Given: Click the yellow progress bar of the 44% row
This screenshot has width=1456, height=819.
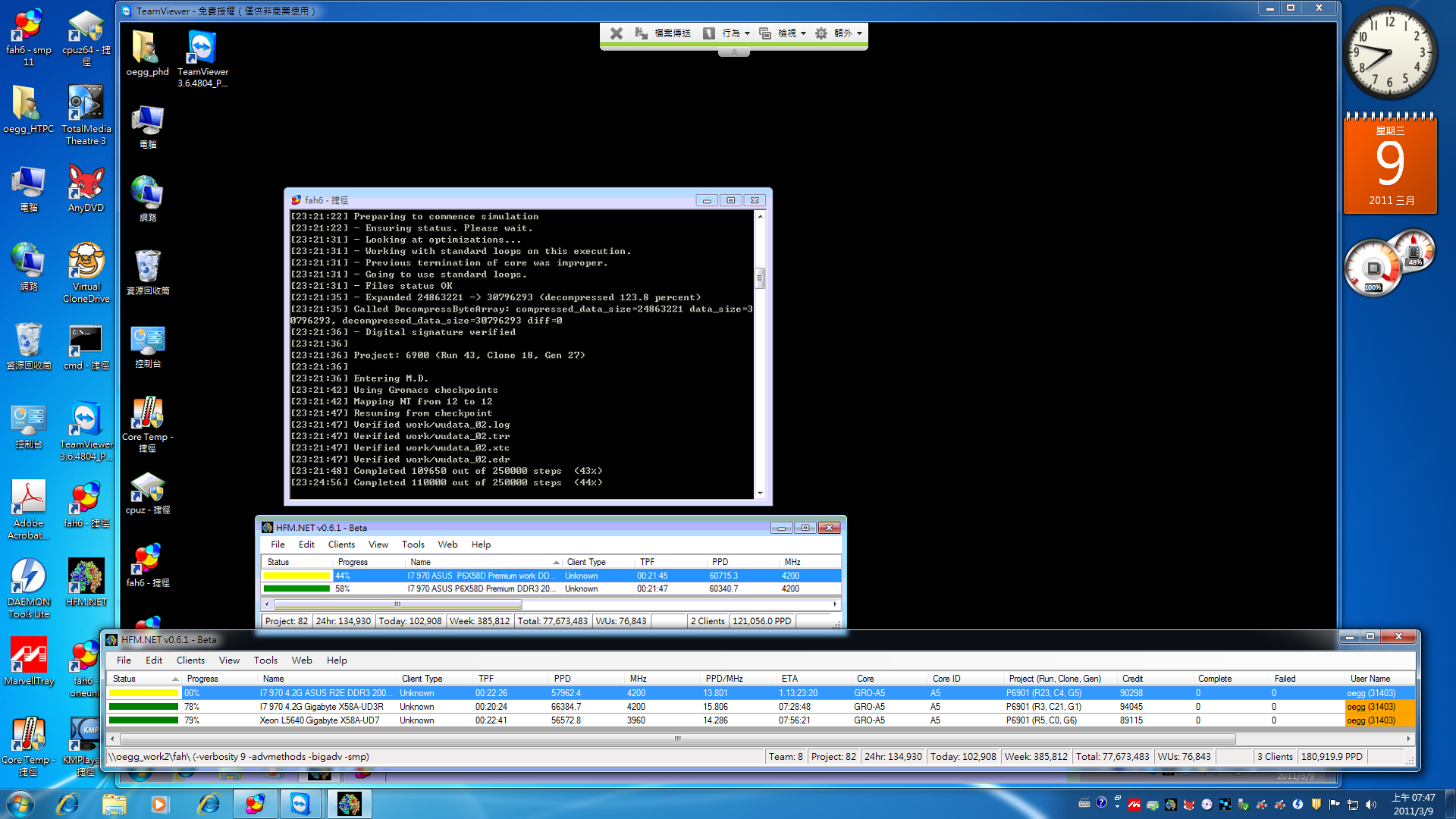Looking at the screenshot, I should (x=297, y=576).
